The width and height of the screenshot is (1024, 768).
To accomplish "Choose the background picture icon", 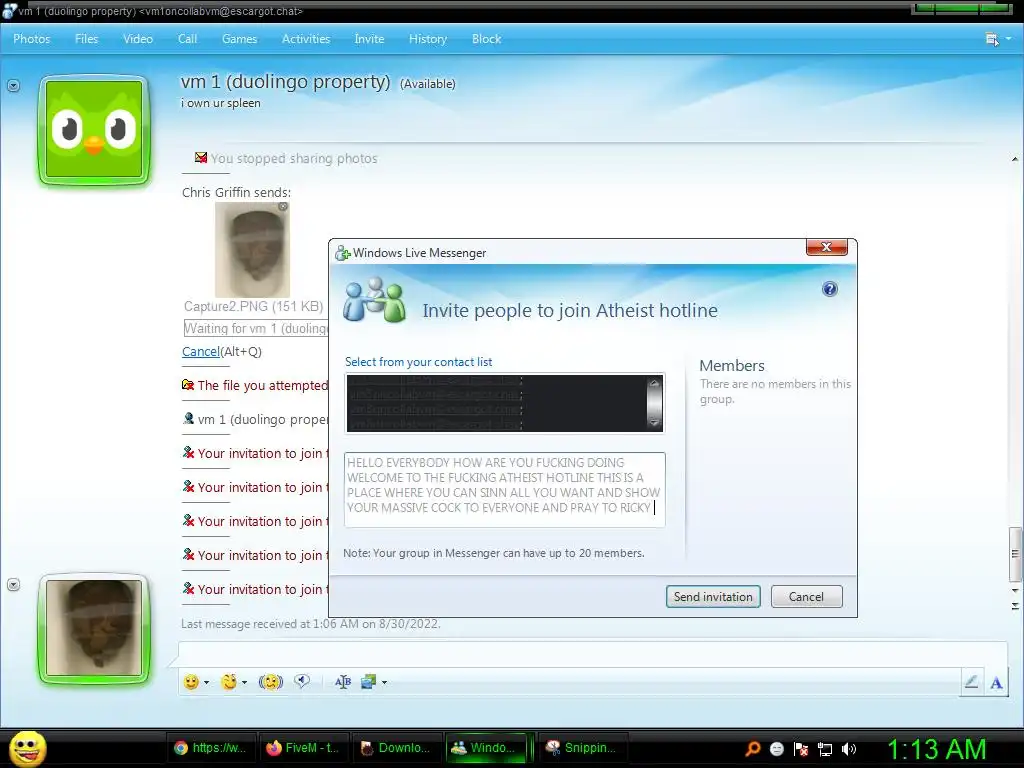I will [369, 682].
